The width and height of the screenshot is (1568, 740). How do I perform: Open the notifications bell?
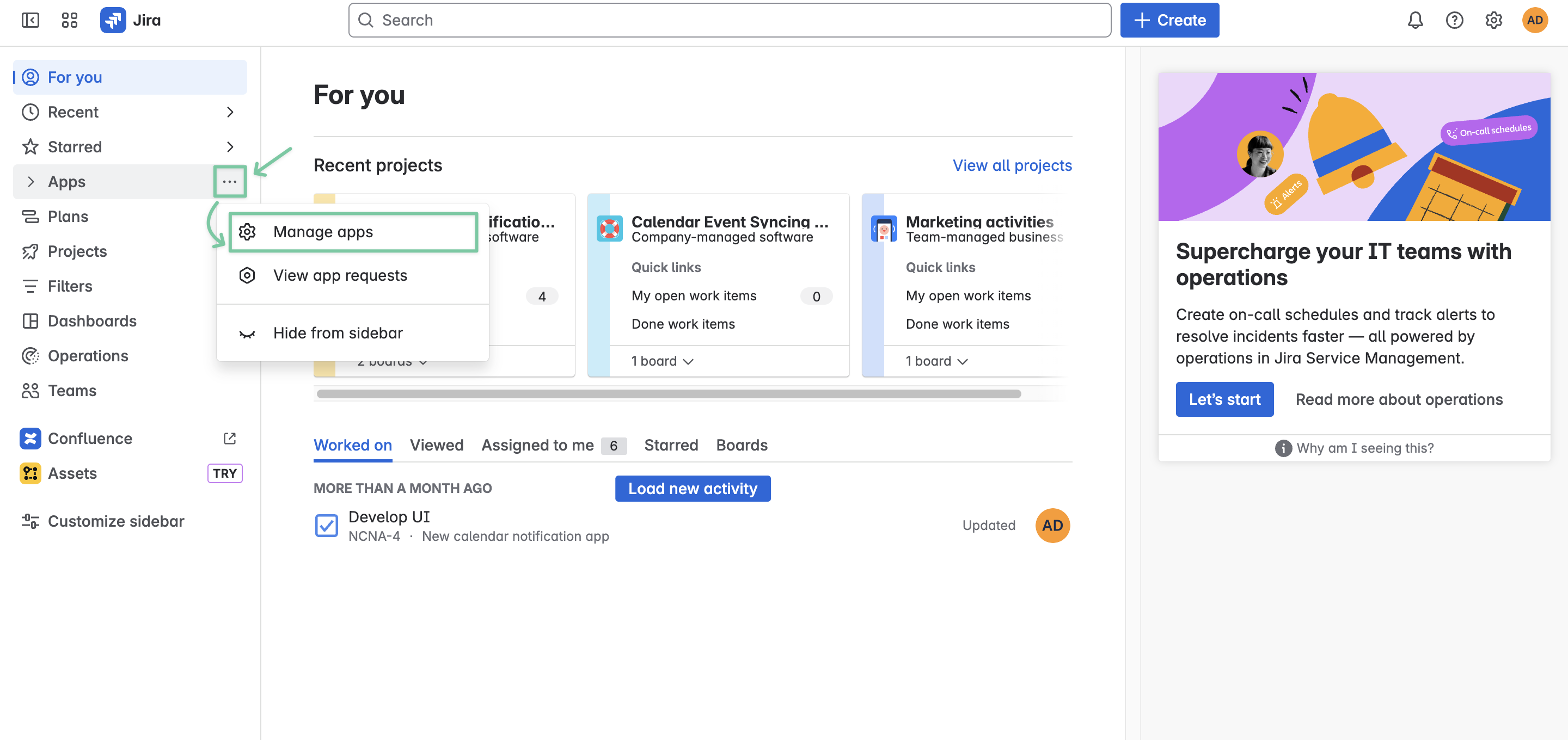[x=1414, y=20]
